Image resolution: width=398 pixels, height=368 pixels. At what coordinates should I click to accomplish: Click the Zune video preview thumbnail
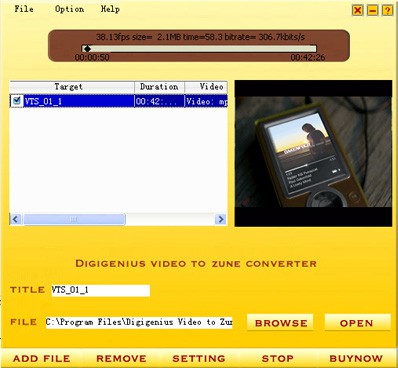pyautogui.click(x=313, y=153)
